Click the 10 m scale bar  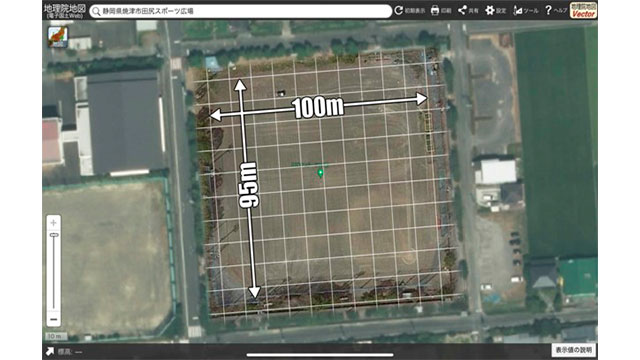click(56, 336)
